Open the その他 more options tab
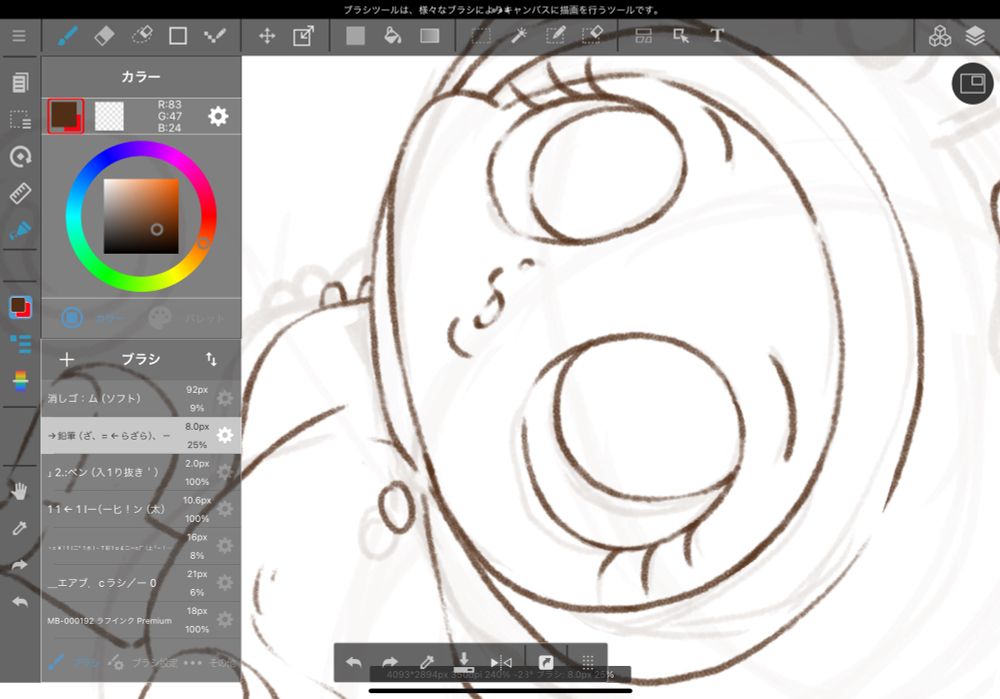 coord(210,663)
